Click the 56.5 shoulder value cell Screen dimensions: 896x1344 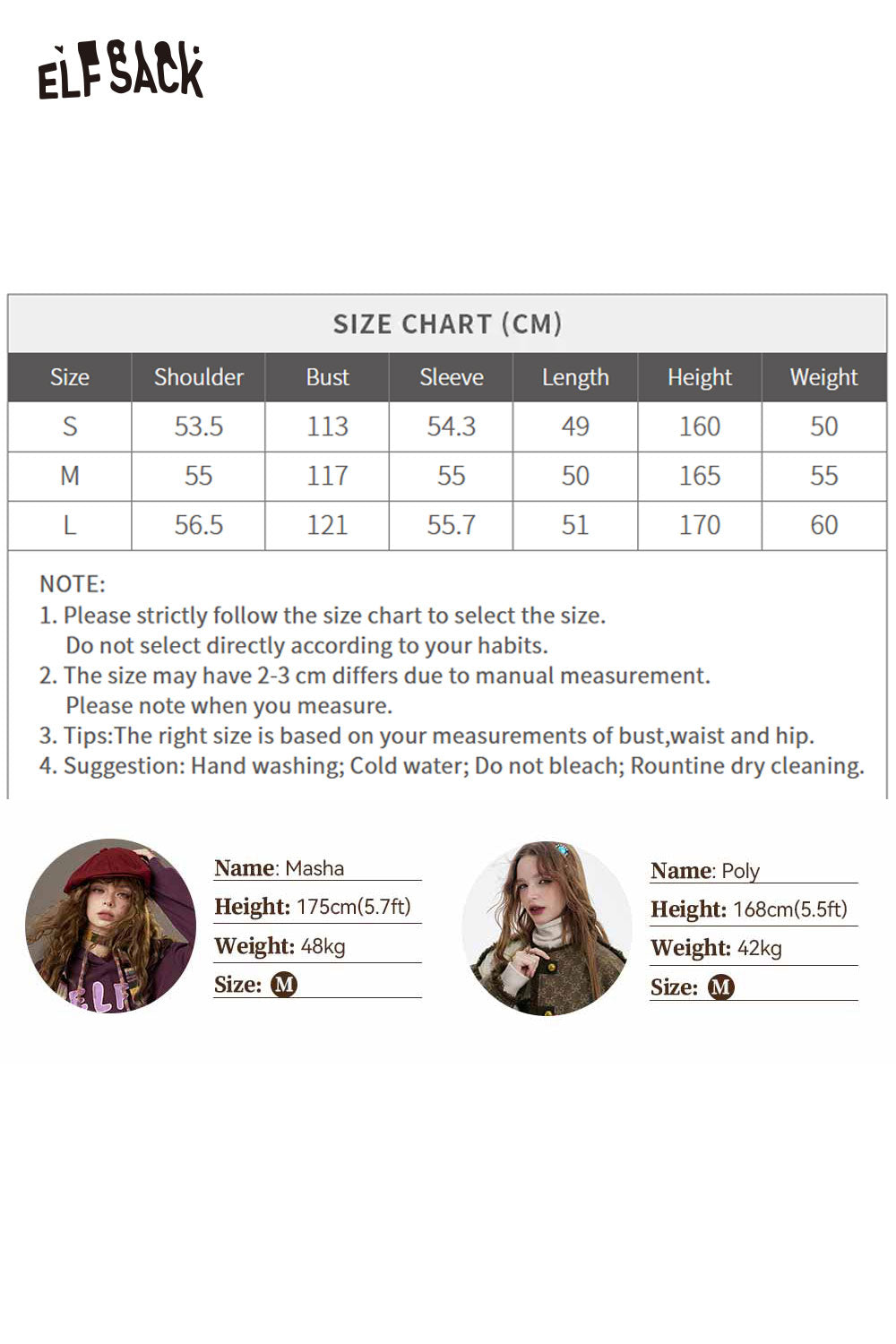(x=198, y=525)
